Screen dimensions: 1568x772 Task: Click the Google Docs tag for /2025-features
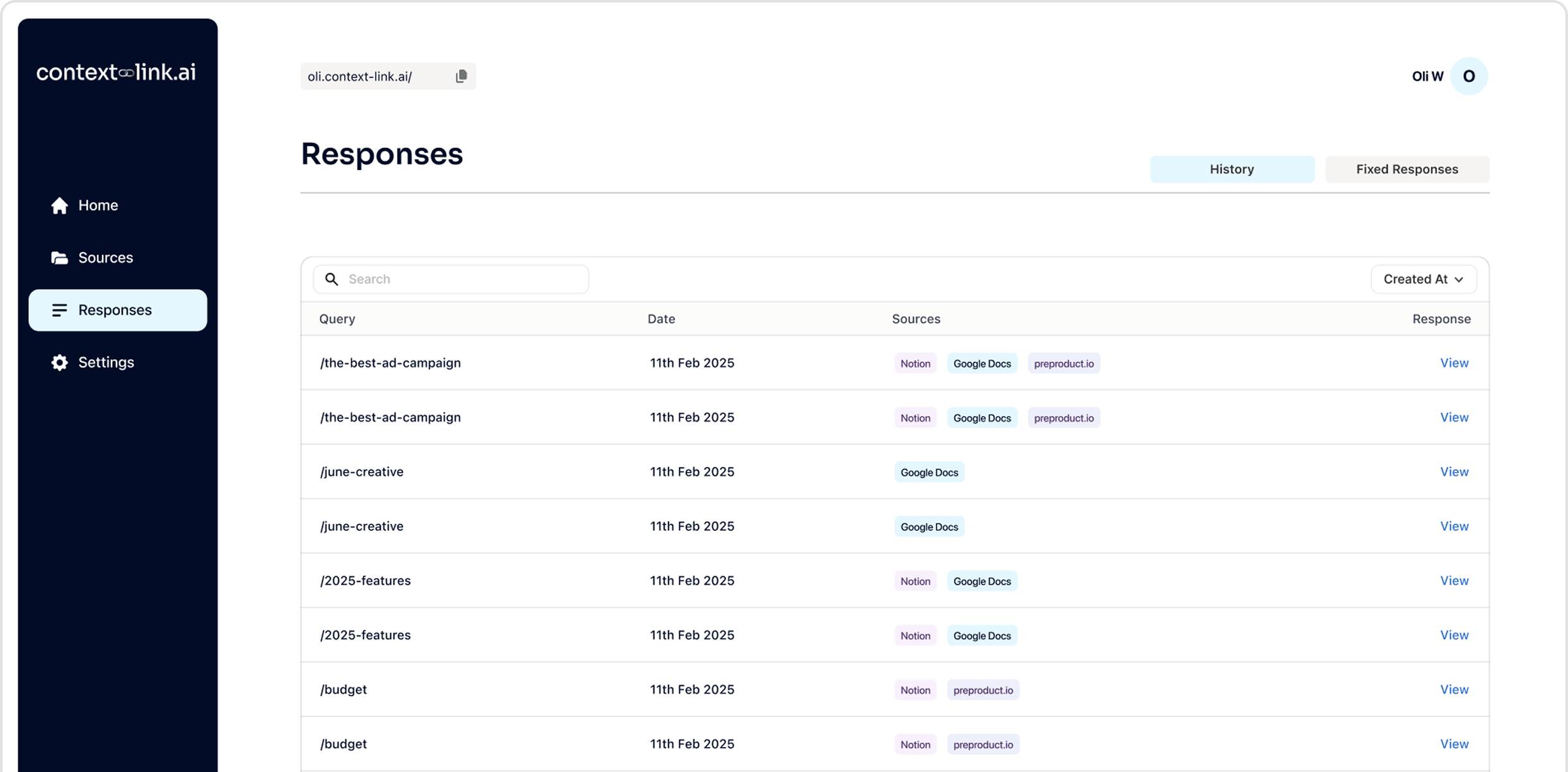point(981,581)
